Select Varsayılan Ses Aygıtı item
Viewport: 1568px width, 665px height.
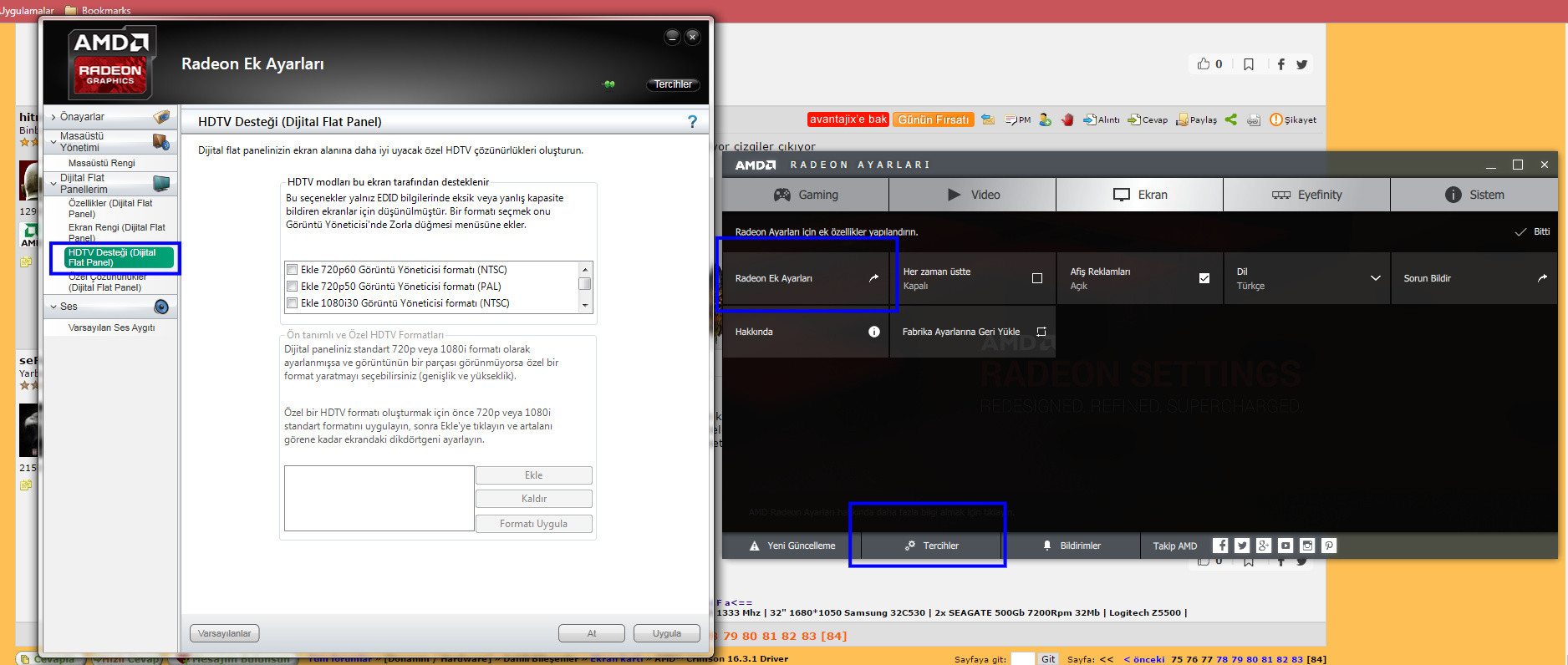(x=111, y=327)
